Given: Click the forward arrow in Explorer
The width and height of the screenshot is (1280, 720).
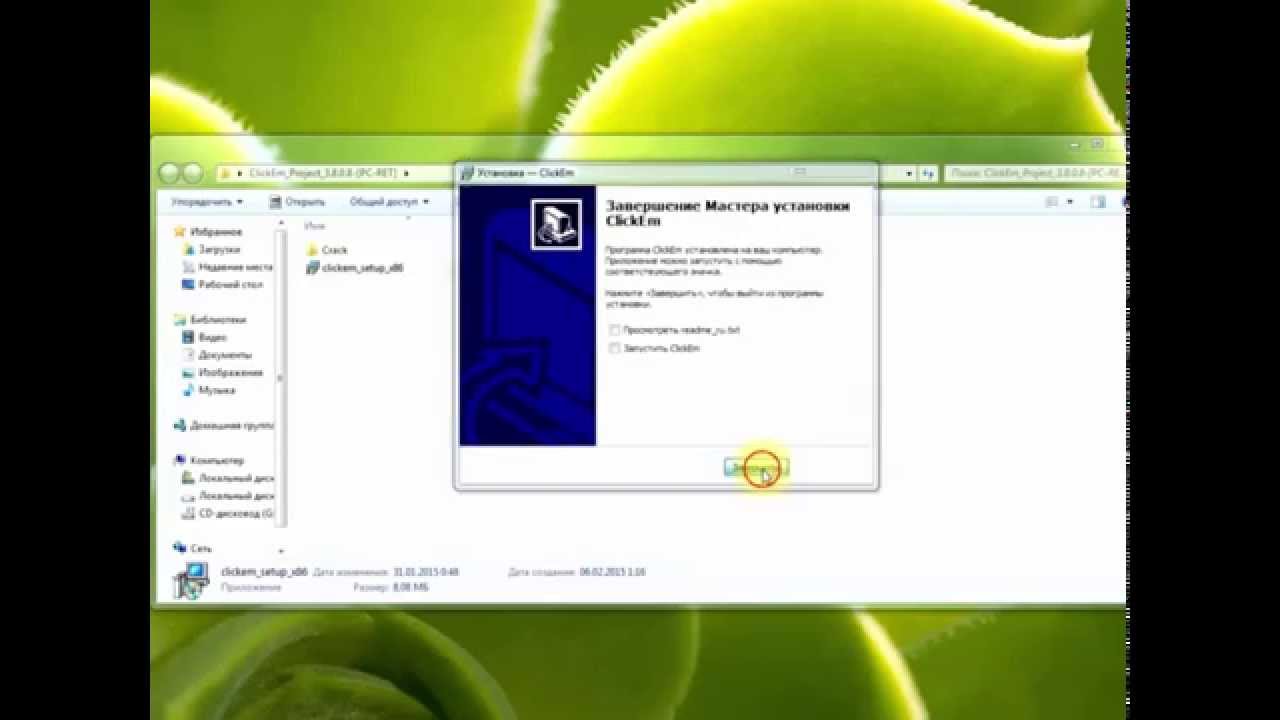Looking at the screenshot, I should [x=192, y=173].
